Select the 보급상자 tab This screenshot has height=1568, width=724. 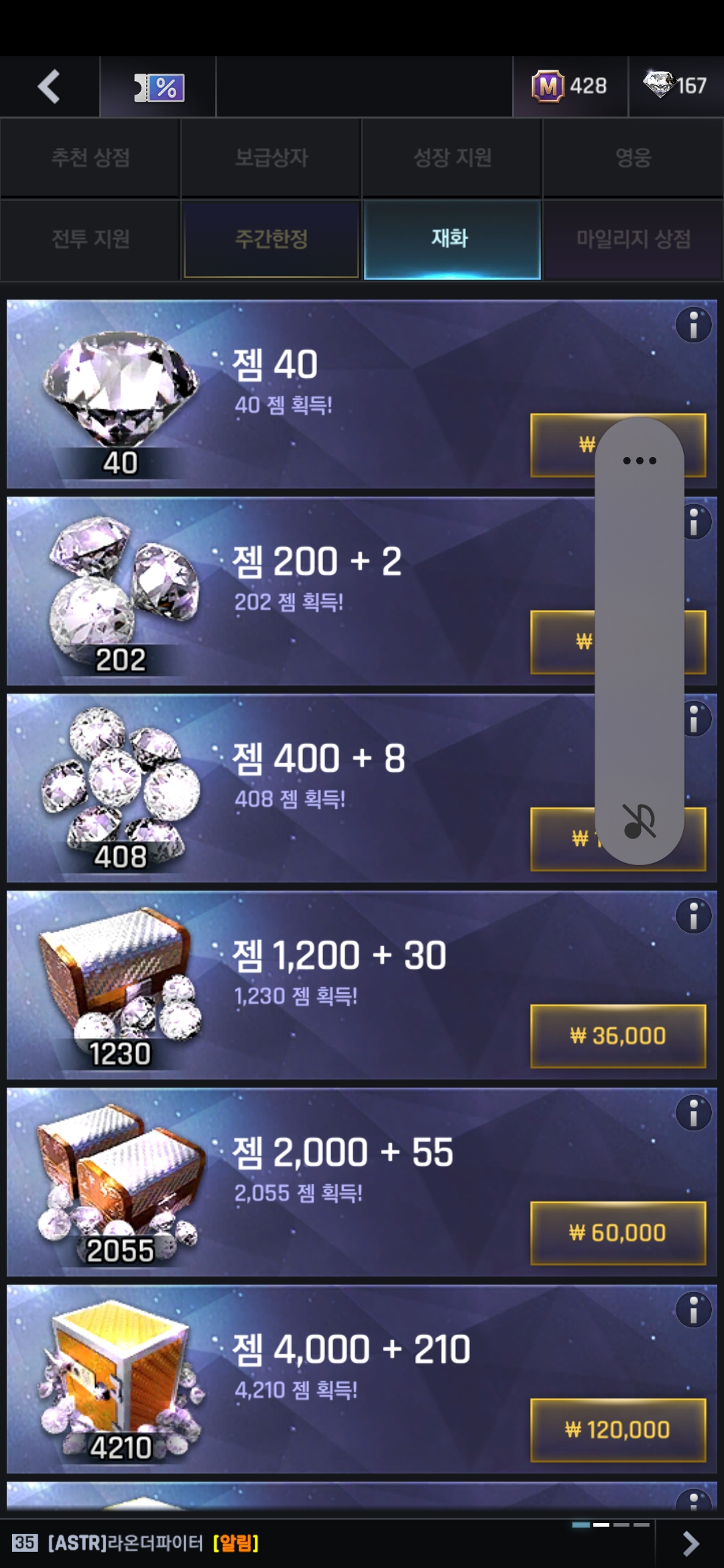coord(271,157)
